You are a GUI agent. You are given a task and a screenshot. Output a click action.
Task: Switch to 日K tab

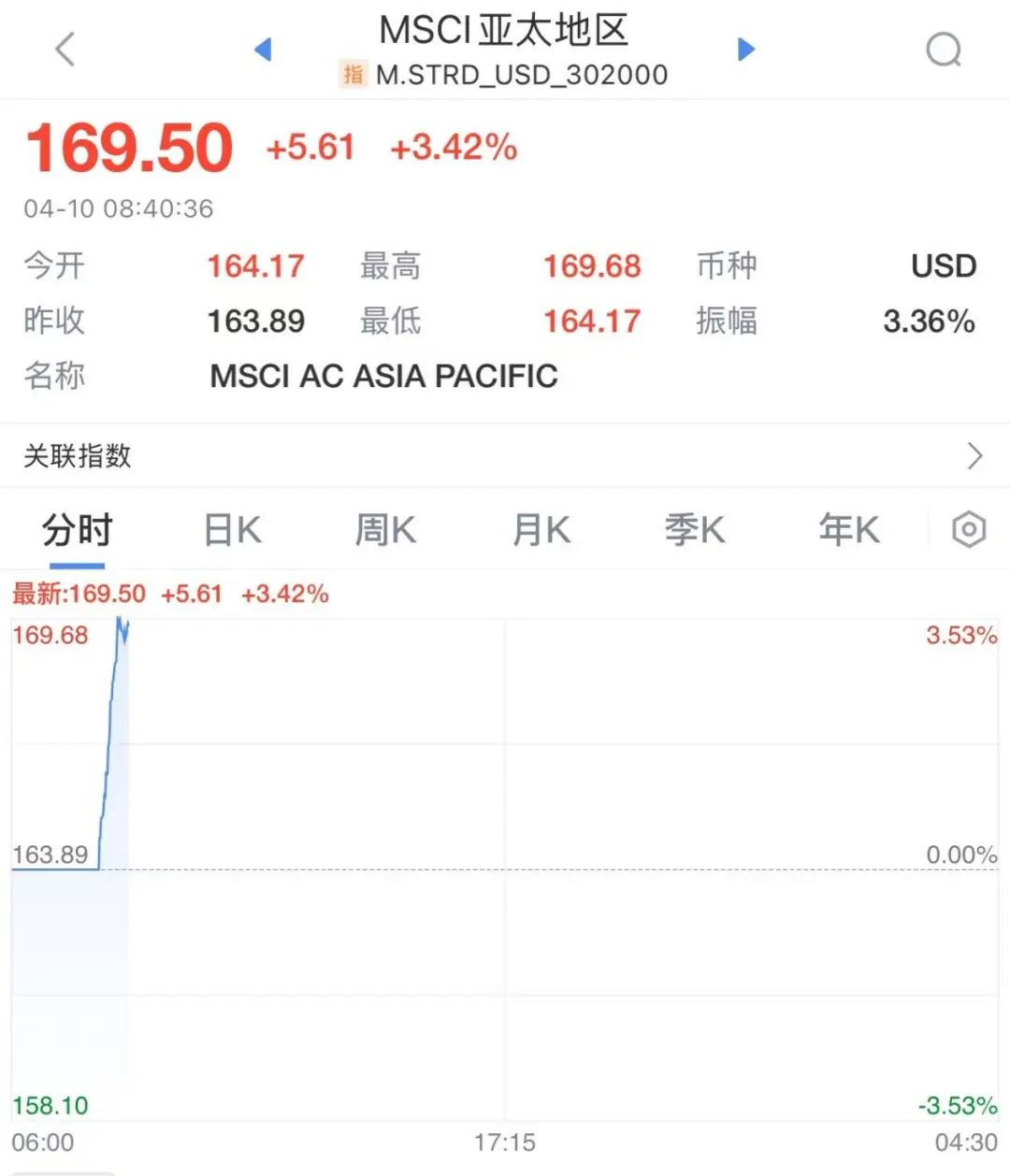point(232,530)
